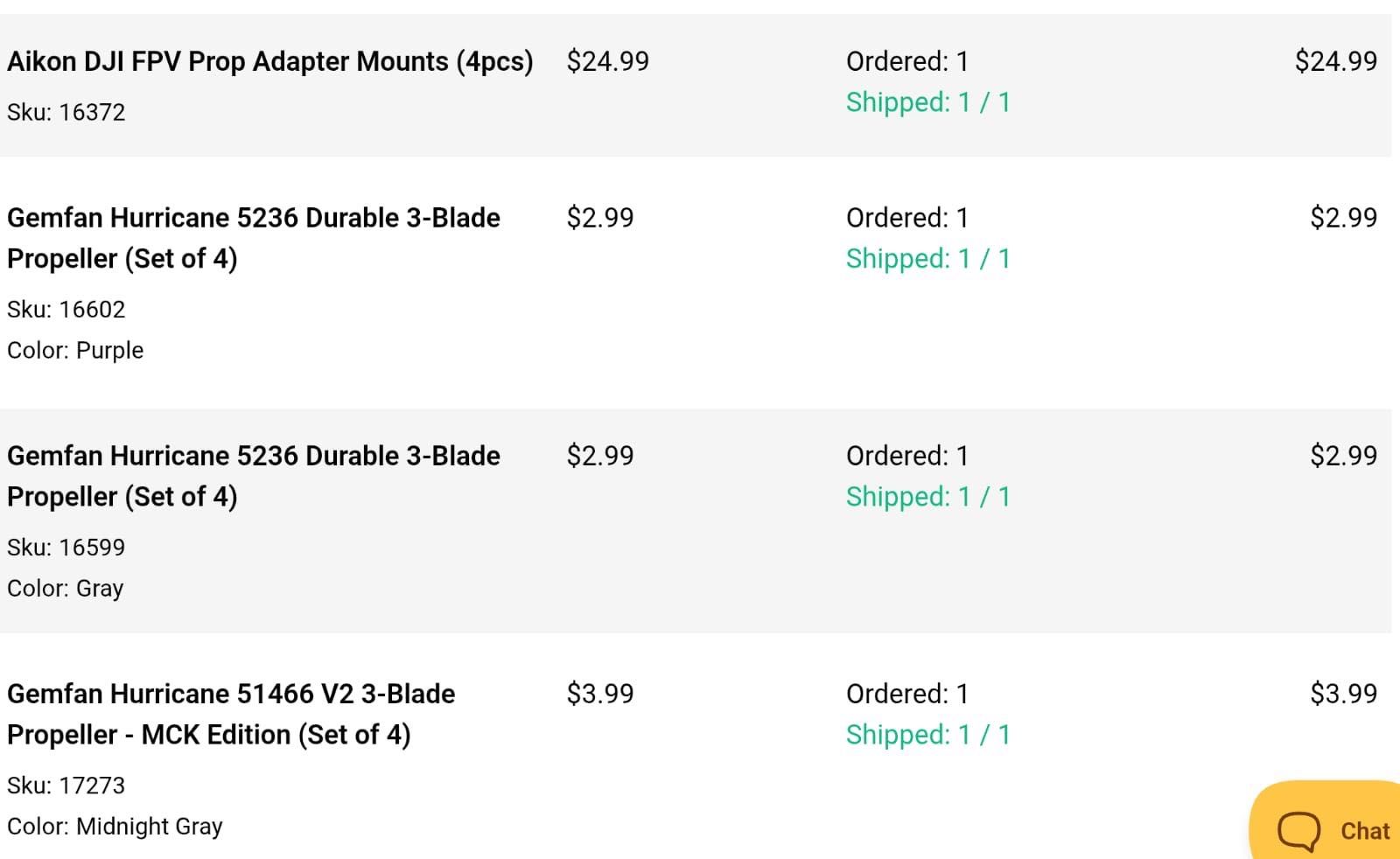
Task: Click Color: Midnight Gray label
Action: [115, 826]
